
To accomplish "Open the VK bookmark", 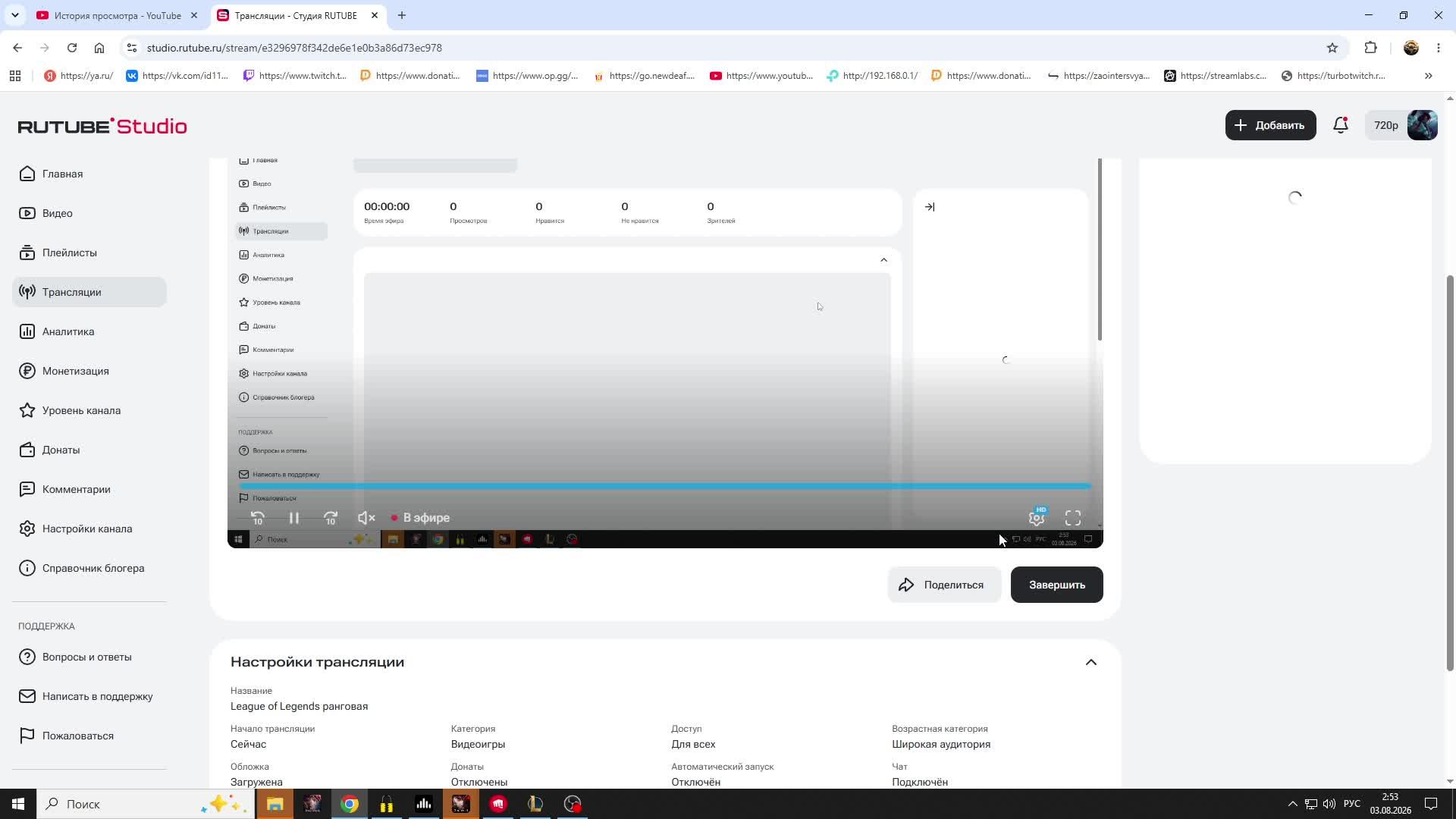I will 177,76.
